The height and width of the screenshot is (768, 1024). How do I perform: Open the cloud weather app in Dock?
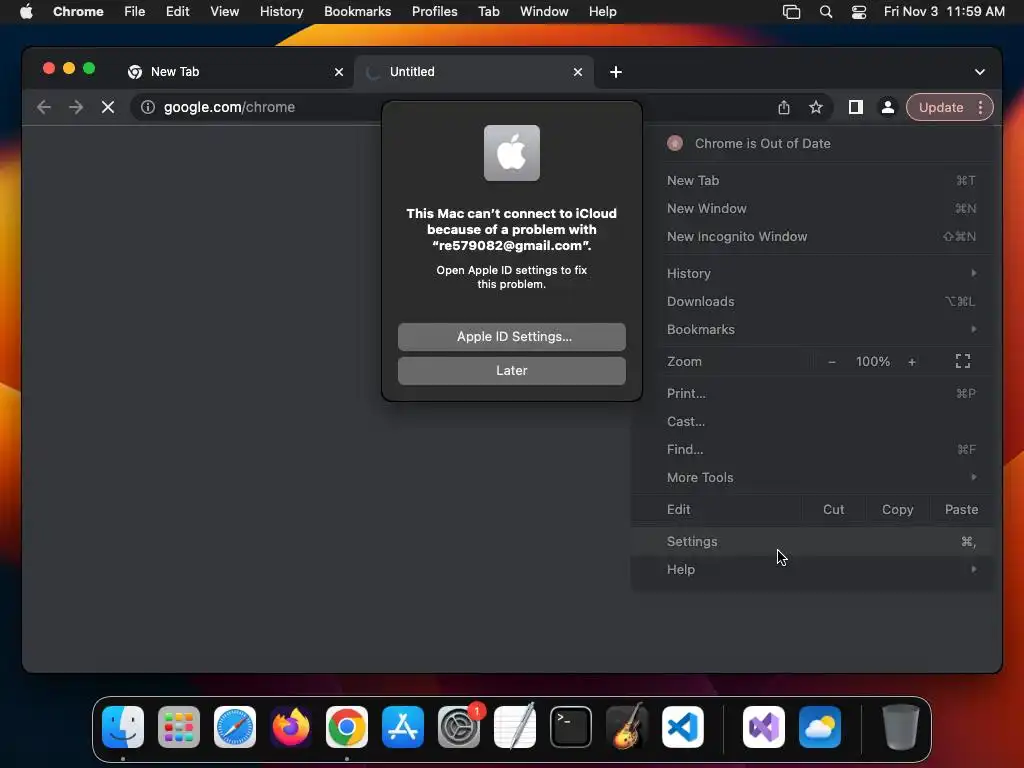coord(820,727)
